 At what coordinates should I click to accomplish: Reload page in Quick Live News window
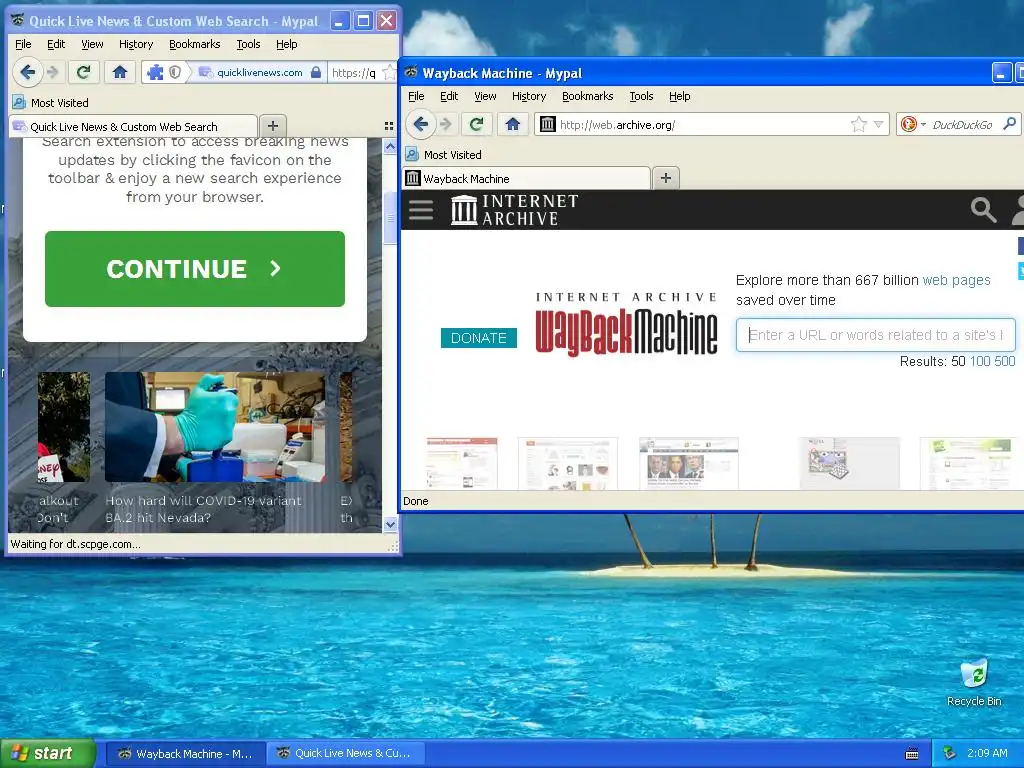point(84,72)
